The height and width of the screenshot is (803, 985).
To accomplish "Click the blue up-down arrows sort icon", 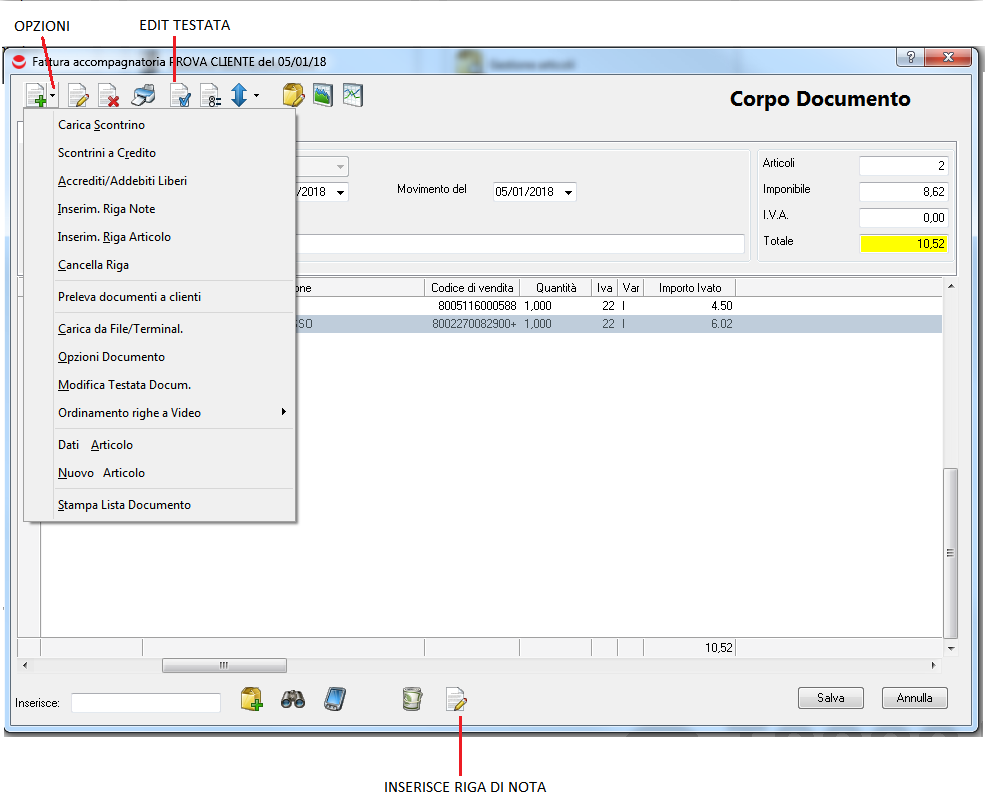I will (239, 95).
